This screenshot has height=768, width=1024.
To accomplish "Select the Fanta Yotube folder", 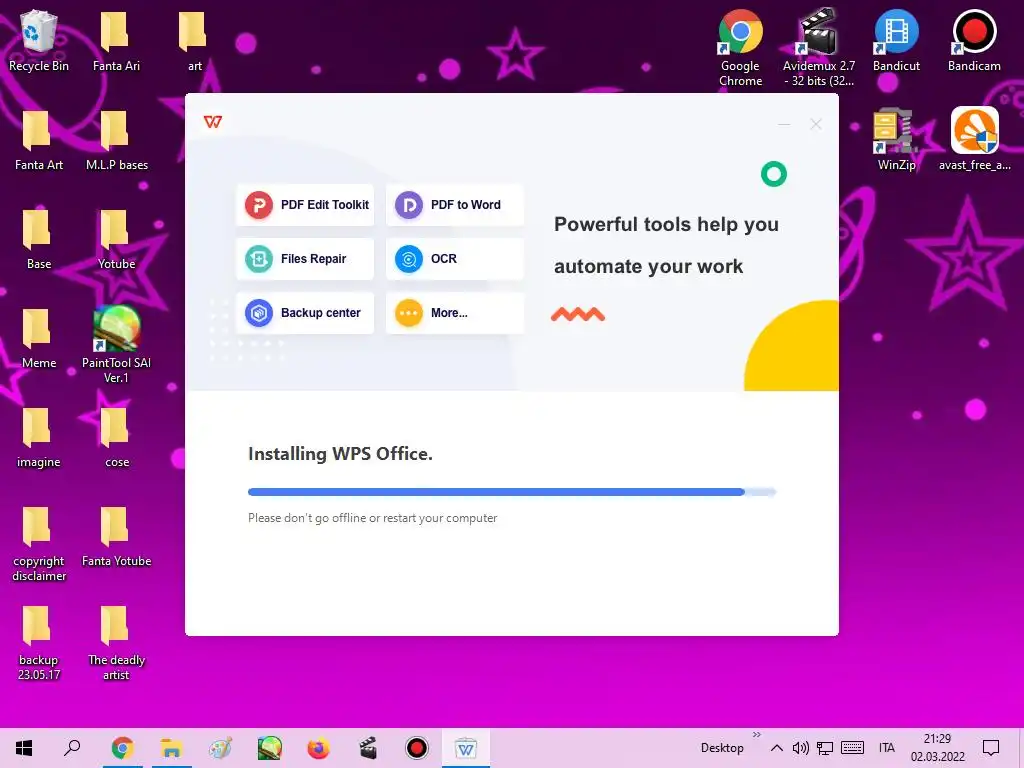I will (x=116, y=537).
